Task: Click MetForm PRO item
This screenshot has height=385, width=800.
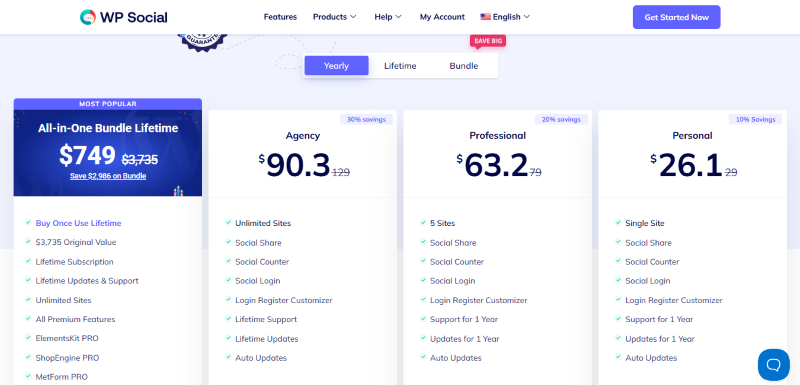Action: point(62,377)
